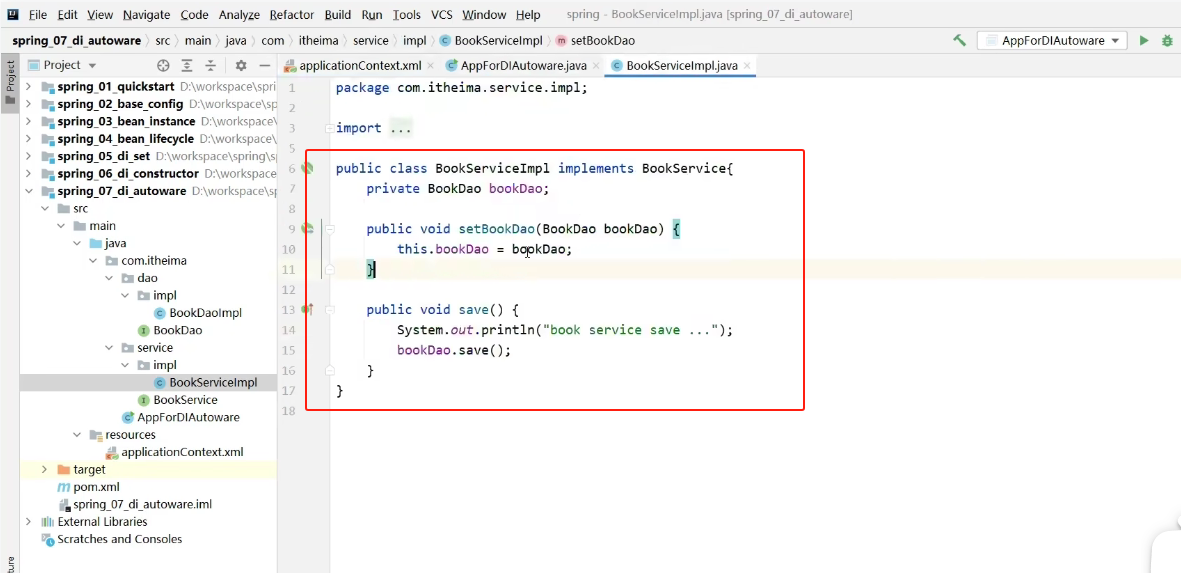This screenshot has height=573, width=1181.
Task: Select AppForDIAutoware class in tree
Action: click(x=181, y=417)
